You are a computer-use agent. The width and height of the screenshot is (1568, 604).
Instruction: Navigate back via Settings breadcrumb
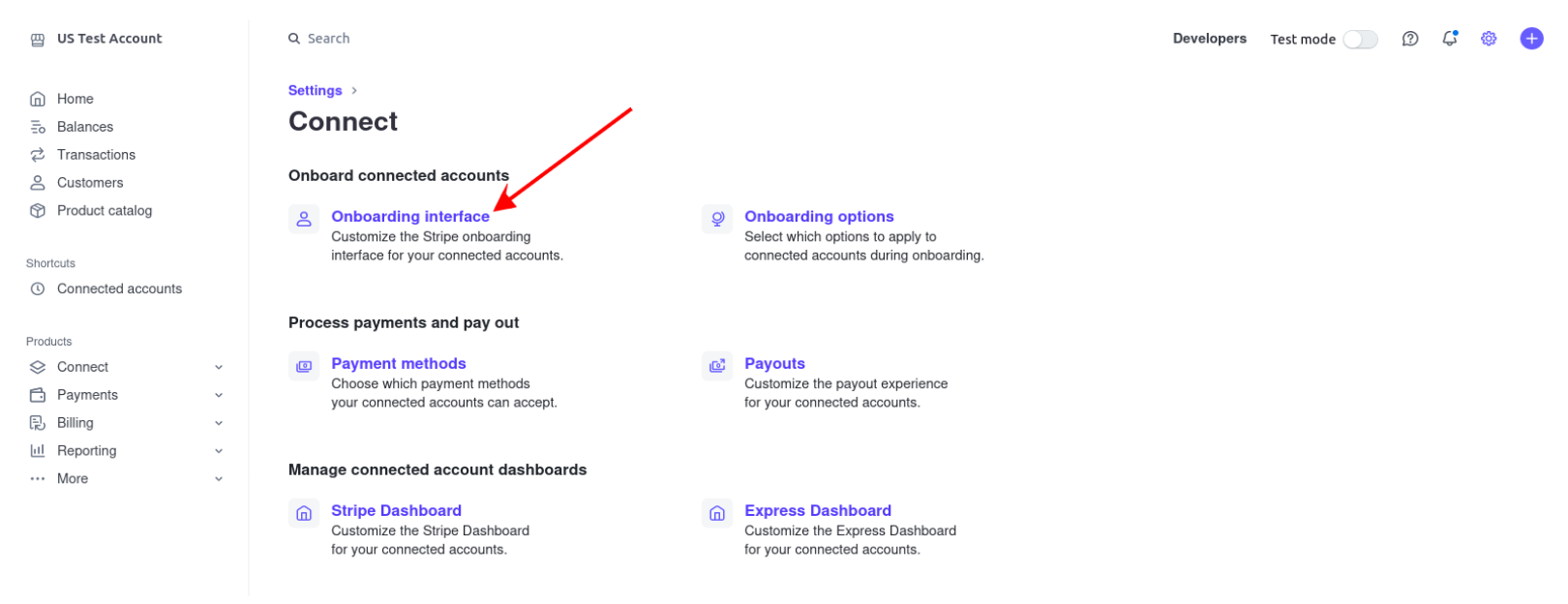point(315,90)
